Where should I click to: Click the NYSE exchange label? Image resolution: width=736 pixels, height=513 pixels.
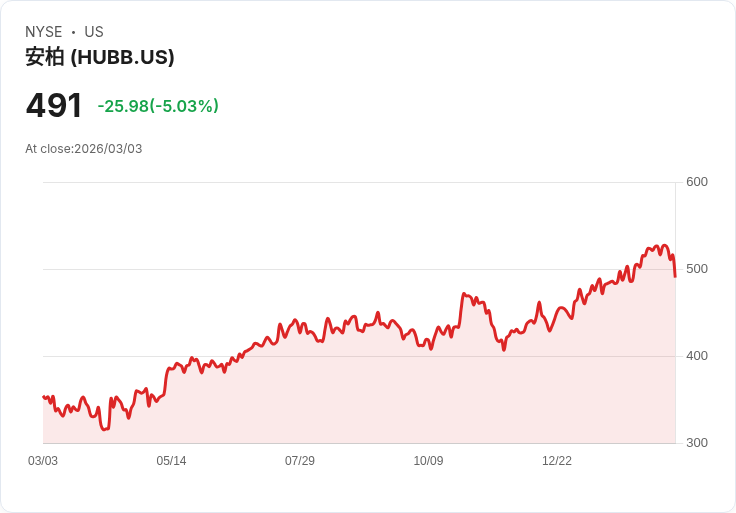(43, 32)
